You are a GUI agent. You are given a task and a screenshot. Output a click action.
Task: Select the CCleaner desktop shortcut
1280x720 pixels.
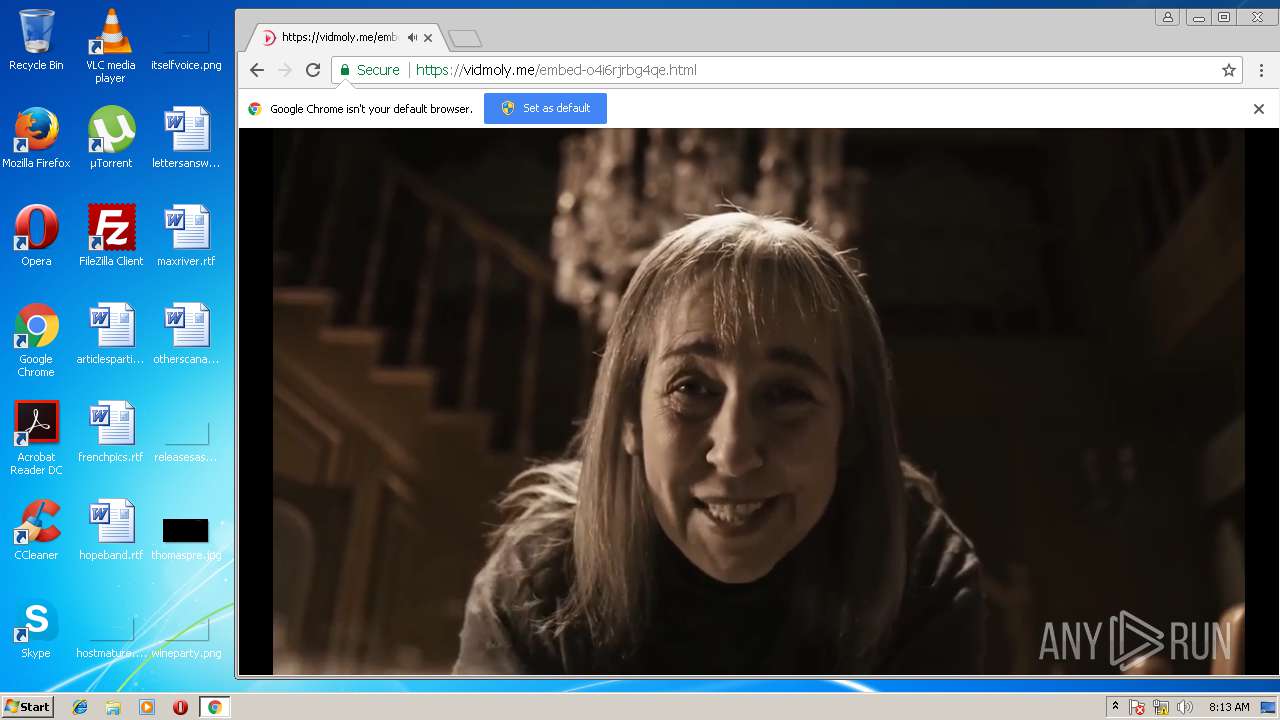tap(36, 530)
